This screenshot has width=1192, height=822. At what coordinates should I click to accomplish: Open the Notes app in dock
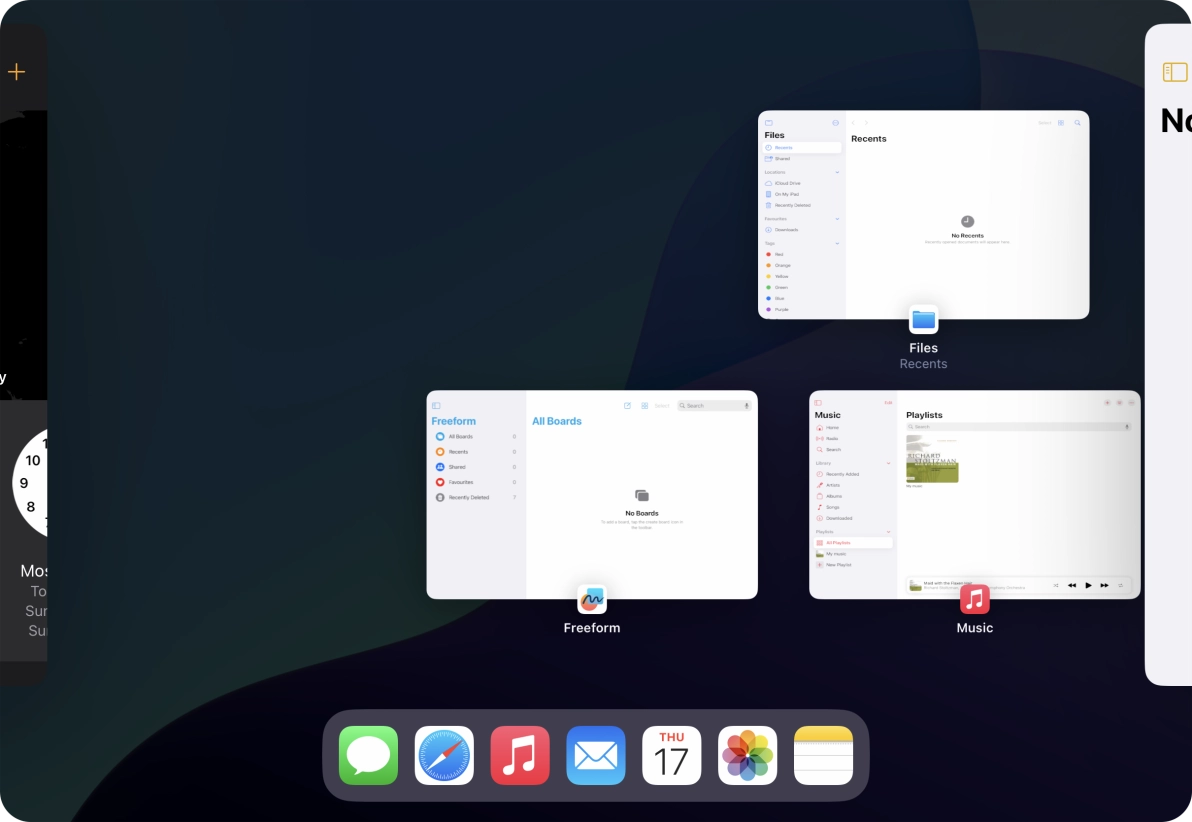tap(823, 755)
